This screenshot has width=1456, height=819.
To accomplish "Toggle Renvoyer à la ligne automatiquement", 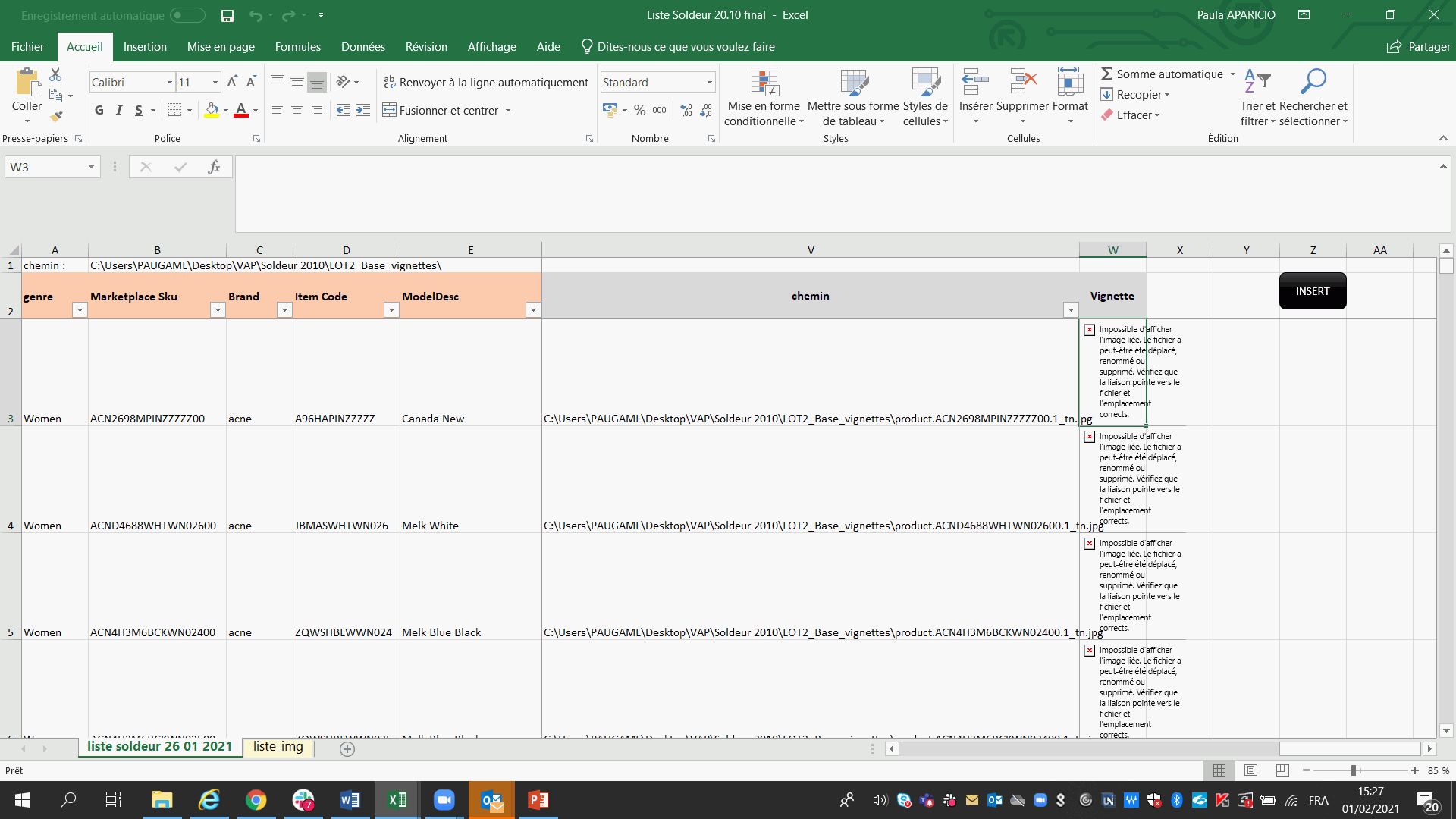I will point(485,82).
